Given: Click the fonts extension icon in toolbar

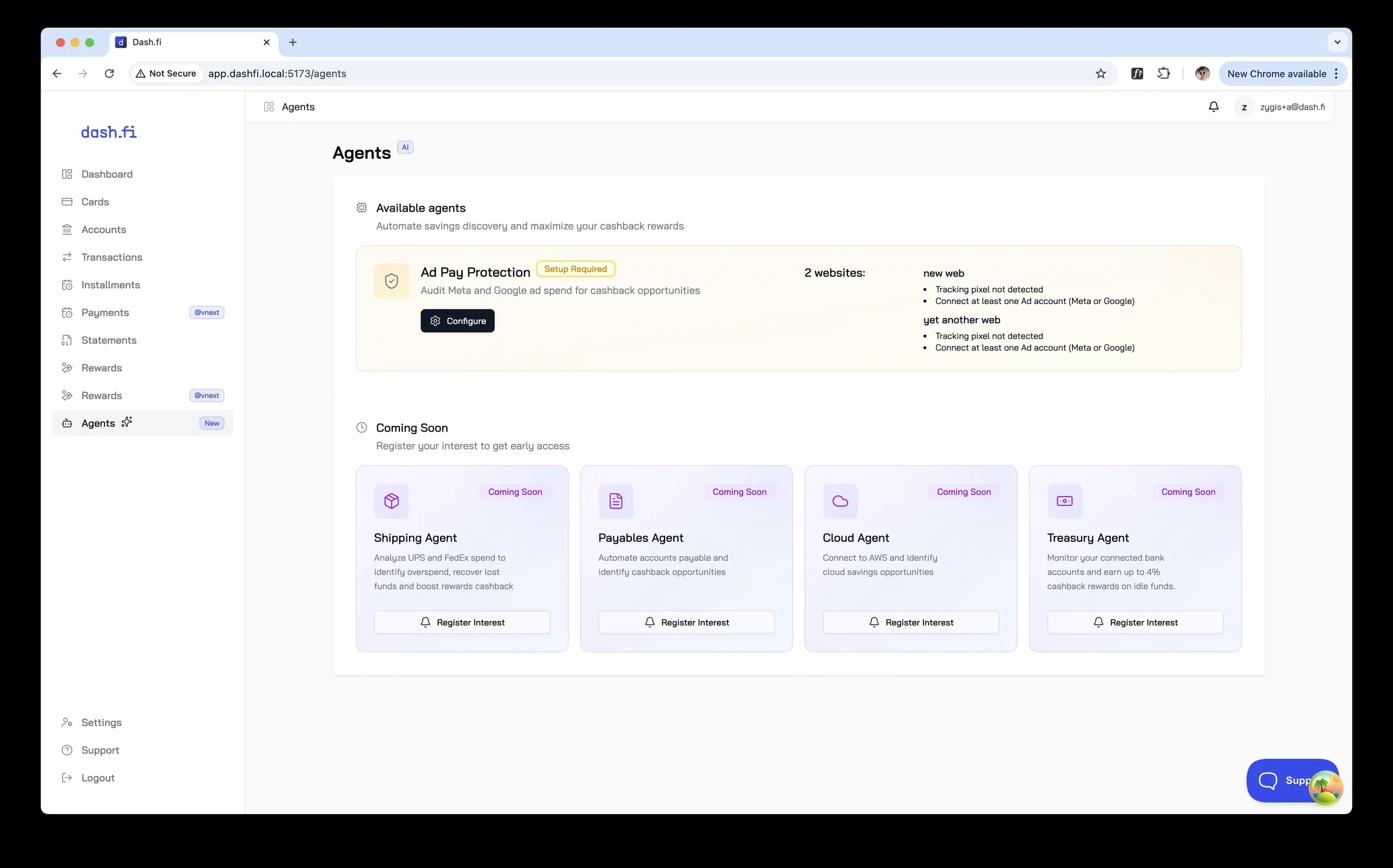Looking at the screenshot, I should pyautogui.click(x=1137, y=74).
